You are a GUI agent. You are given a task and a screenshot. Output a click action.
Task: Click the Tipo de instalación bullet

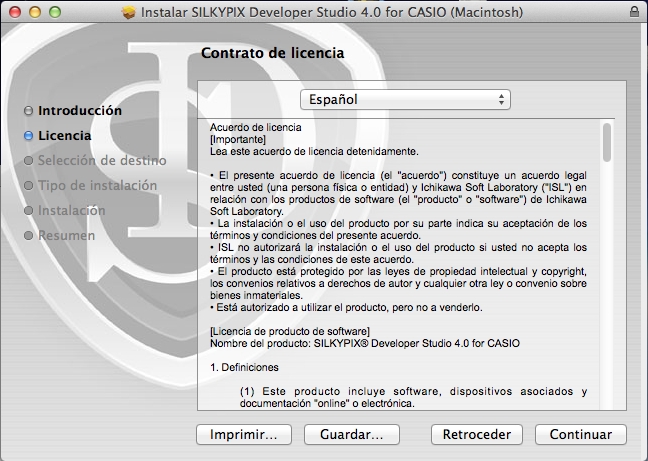pos(29,185)
